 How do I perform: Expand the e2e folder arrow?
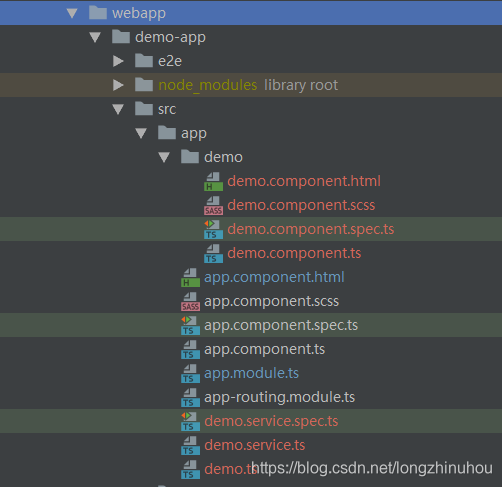point(118,61)
